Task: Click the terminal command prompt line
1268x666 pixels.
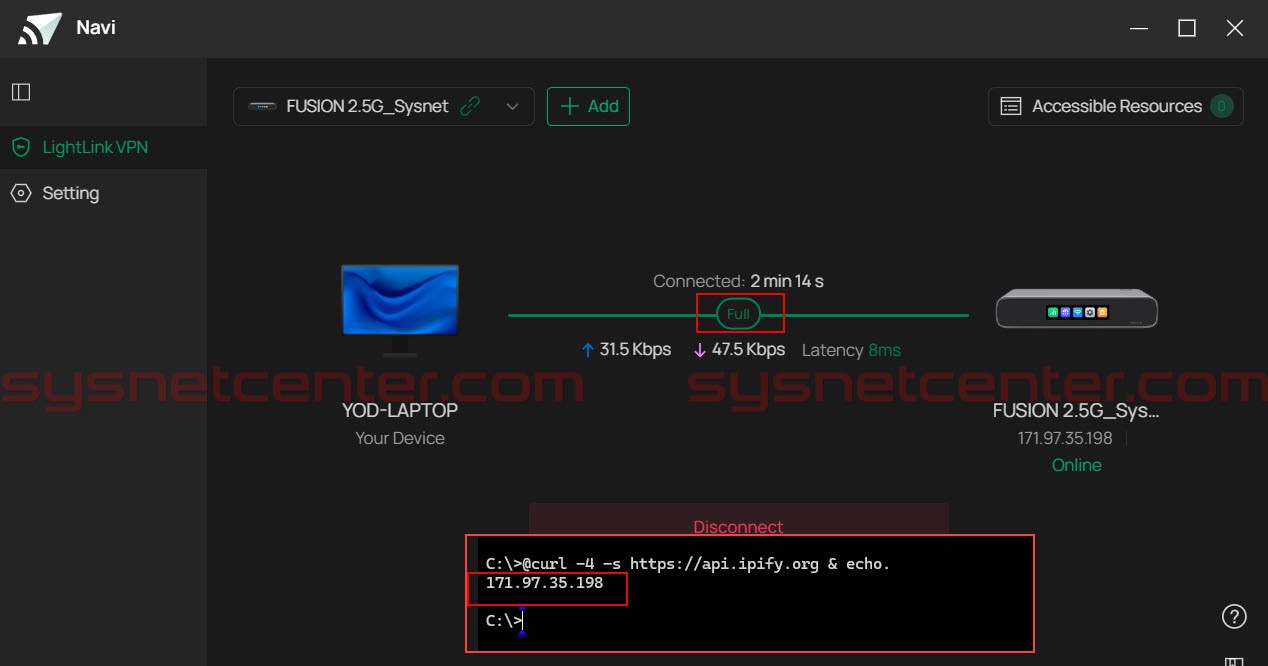Action: pyautogui.click(x=688, y=564)
